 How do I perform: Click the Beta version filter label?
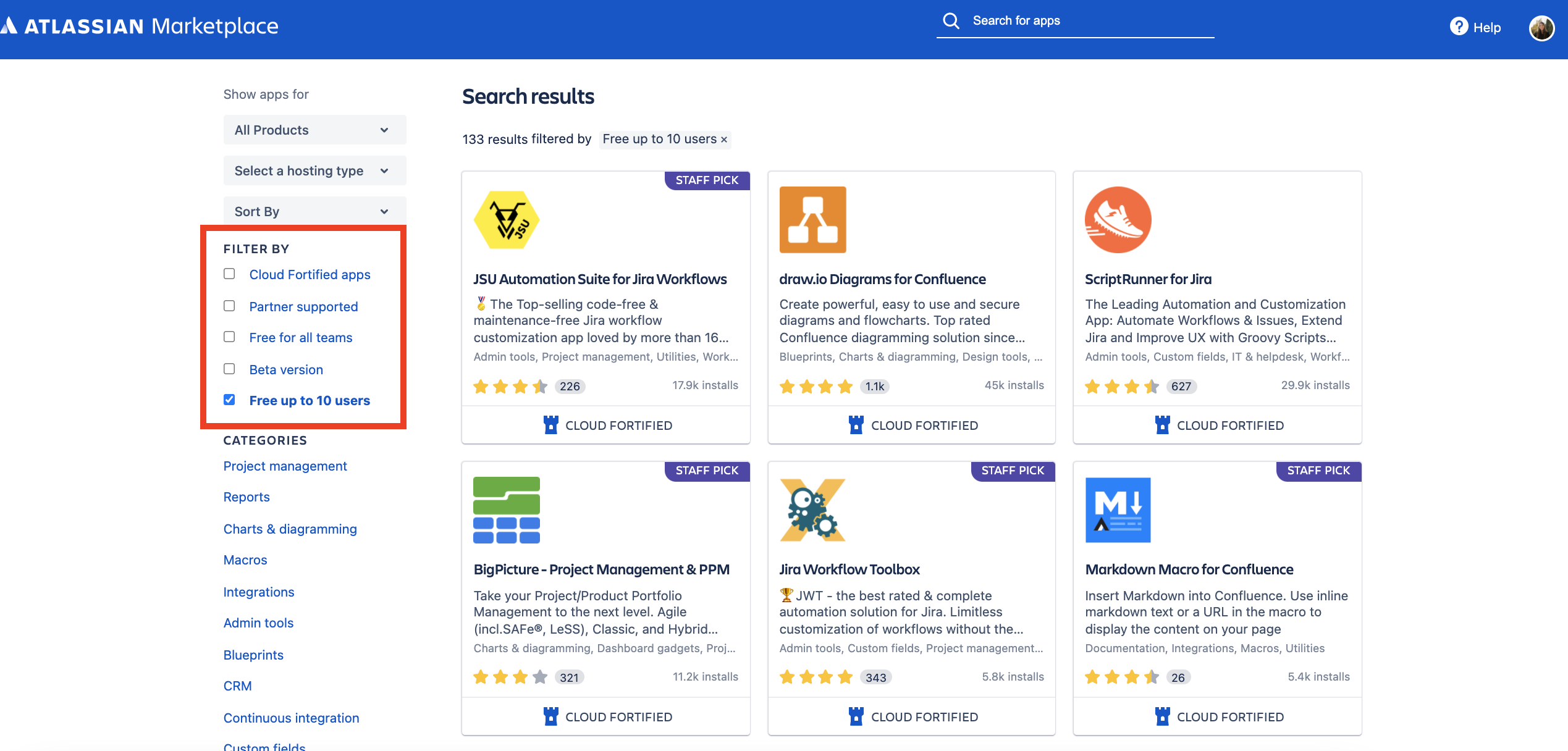[x=286, y=370]
